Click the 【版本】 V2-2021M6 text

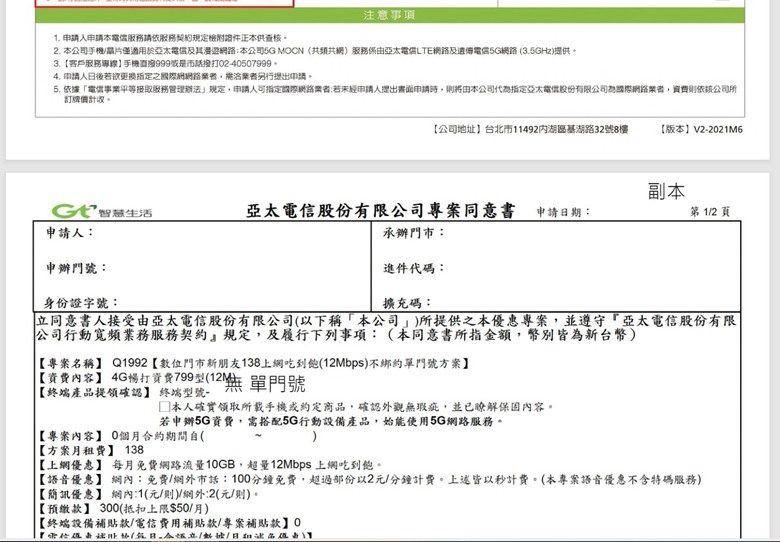click(700, 130)
